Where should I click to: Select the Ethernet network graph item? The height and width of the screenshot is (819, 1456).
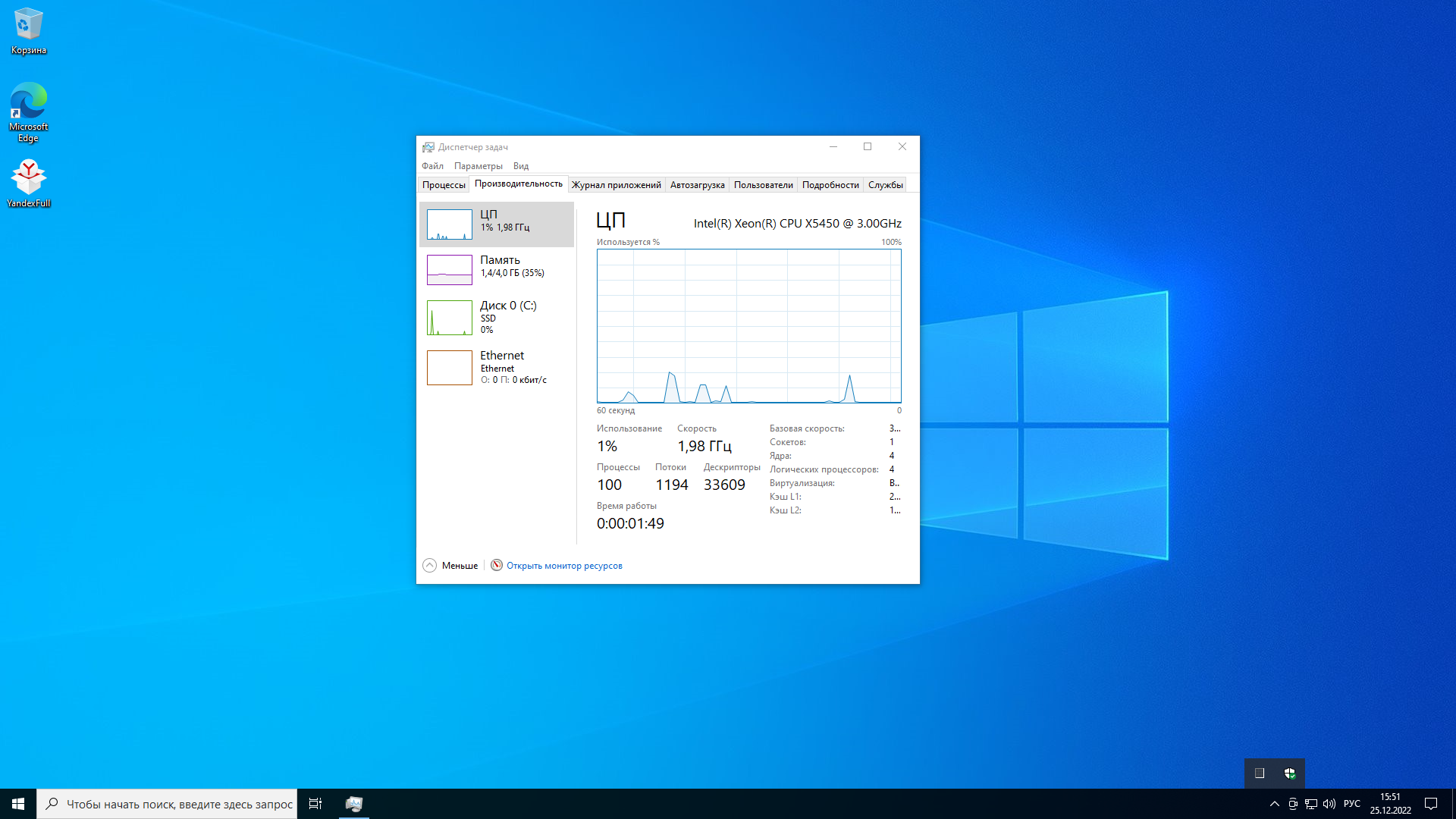[450, 367]
